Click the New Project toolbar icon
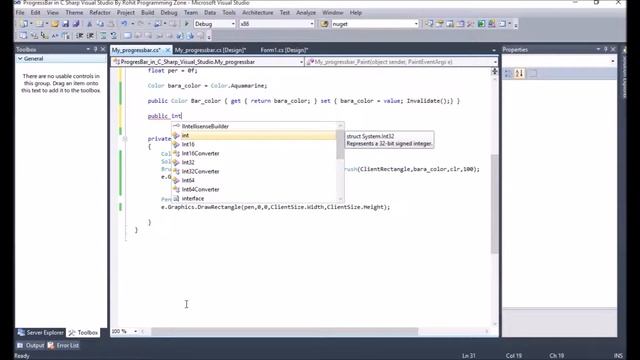Viewport: 640px width, 360px height. [24, 24]
